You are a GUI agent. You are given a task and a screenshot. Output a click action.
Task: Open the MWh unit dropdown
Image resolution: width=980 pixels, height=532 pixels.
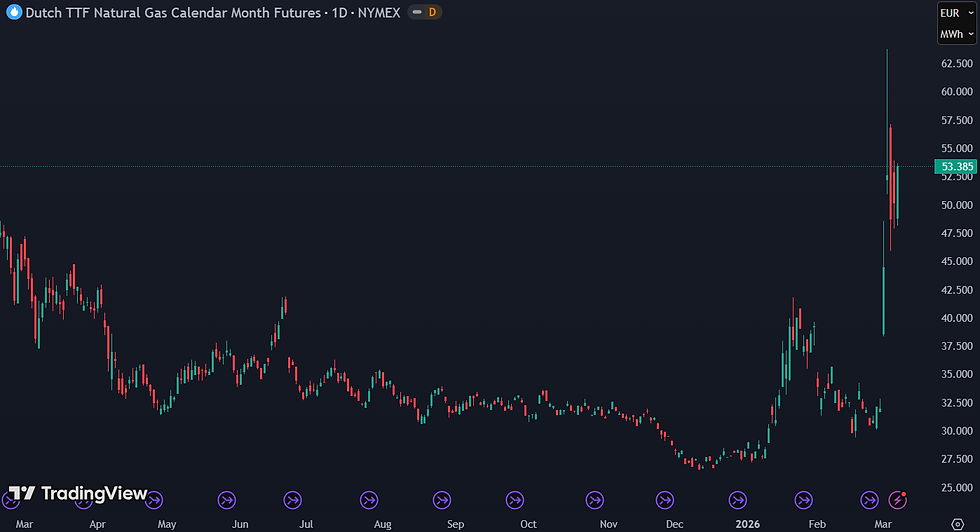[x=956, y=34]
